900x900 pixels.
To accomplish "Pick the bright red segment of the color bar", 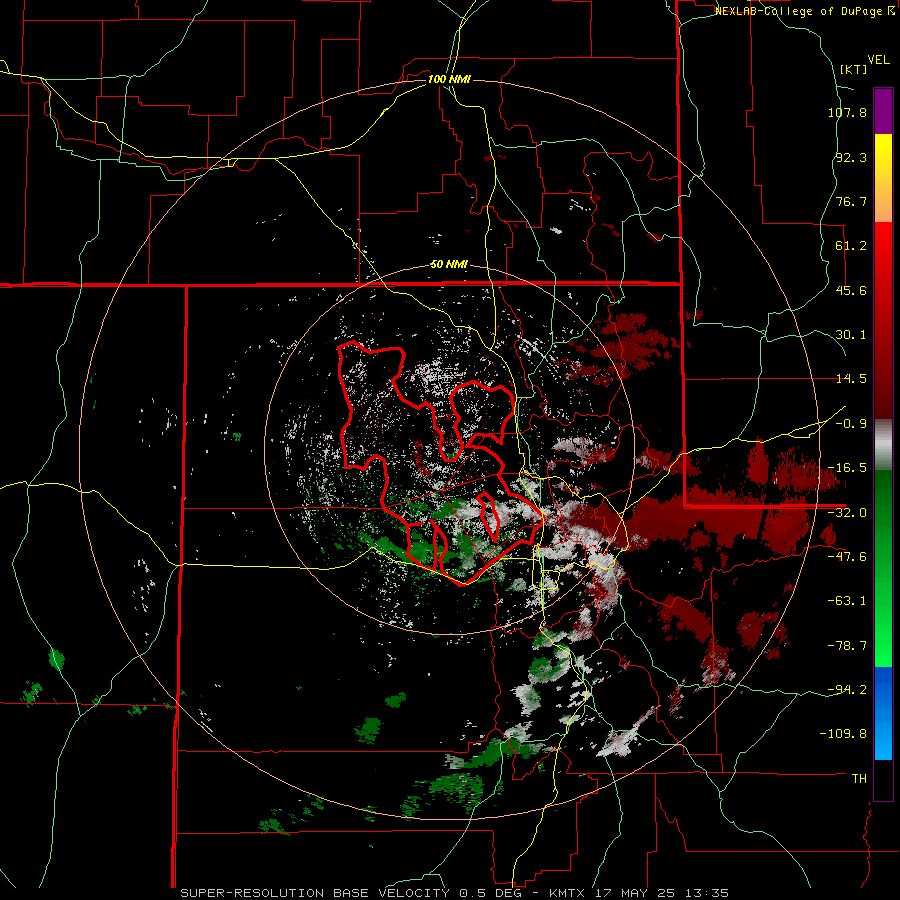I will pos(883,247).
